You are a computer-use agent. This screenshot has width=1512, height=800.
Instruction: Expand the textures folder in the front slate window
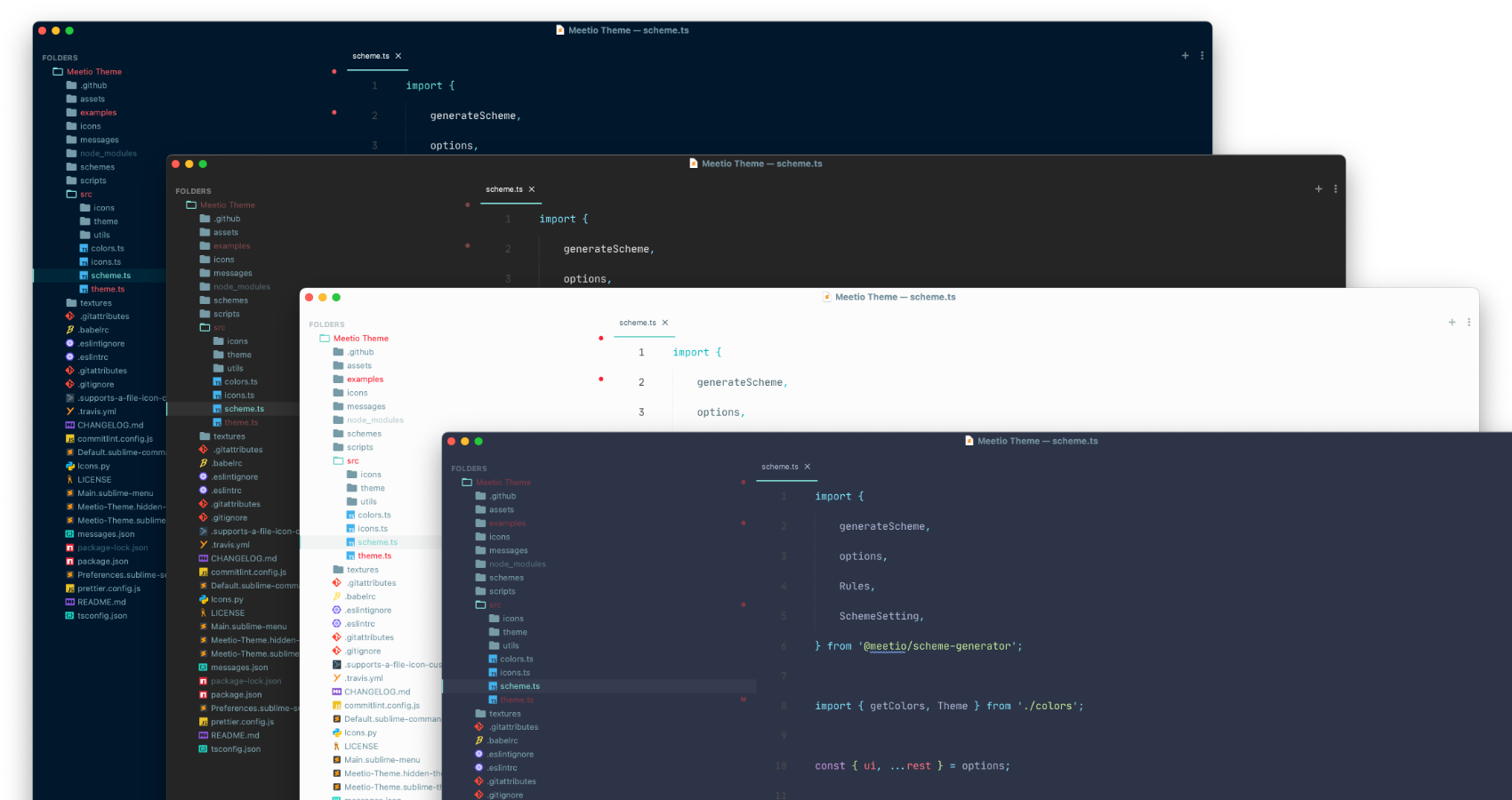pyautogui.click(x=480, y=714)
